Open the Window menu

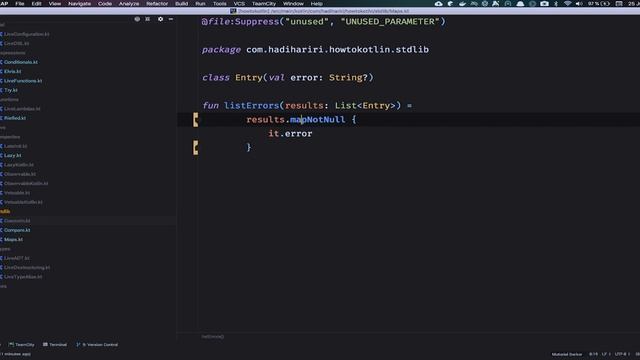[x=293, y=4]
